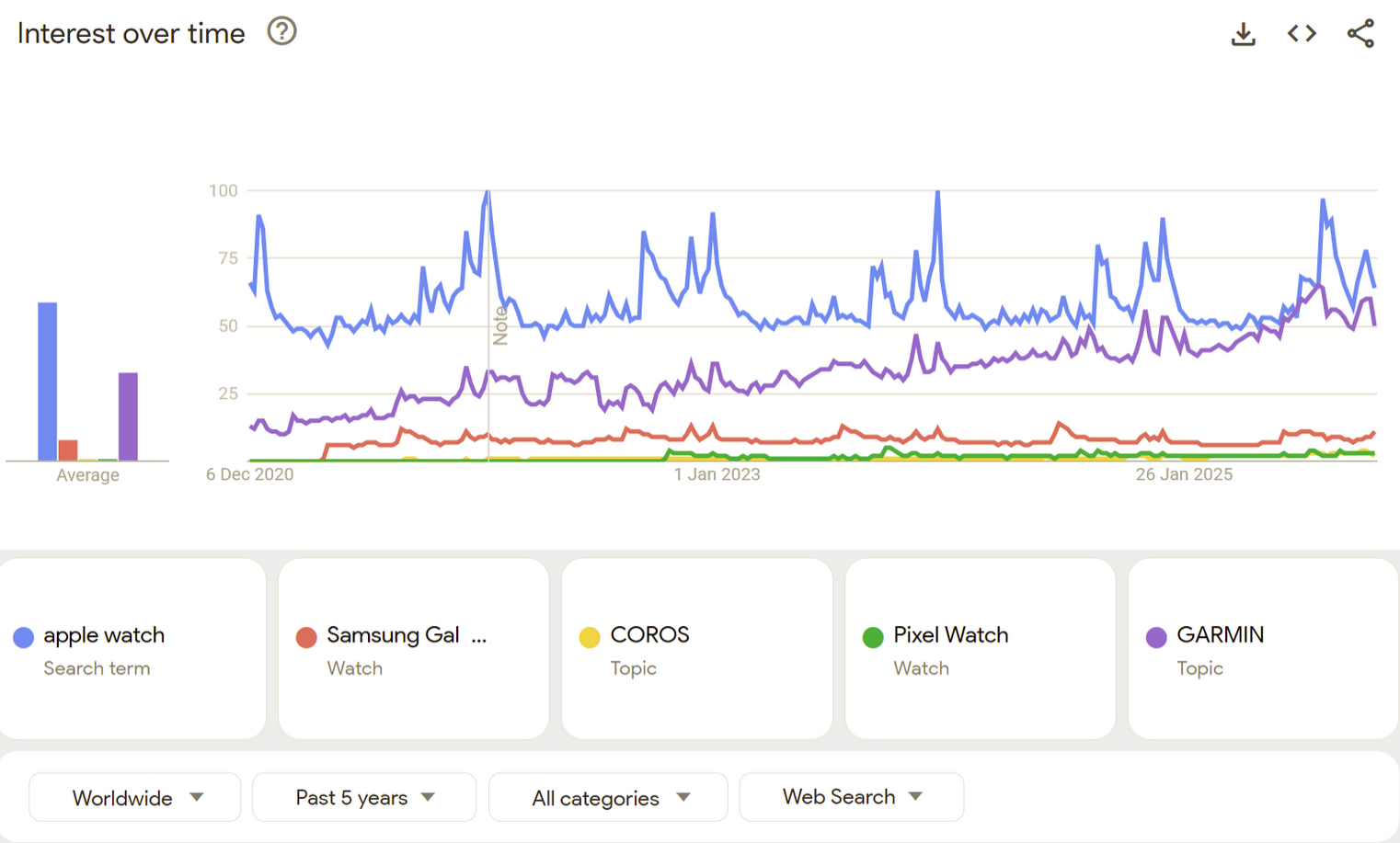1400x843 pixels.
Task: Click the purple GARMIN legend dot
Action: tap(1155, 636)
